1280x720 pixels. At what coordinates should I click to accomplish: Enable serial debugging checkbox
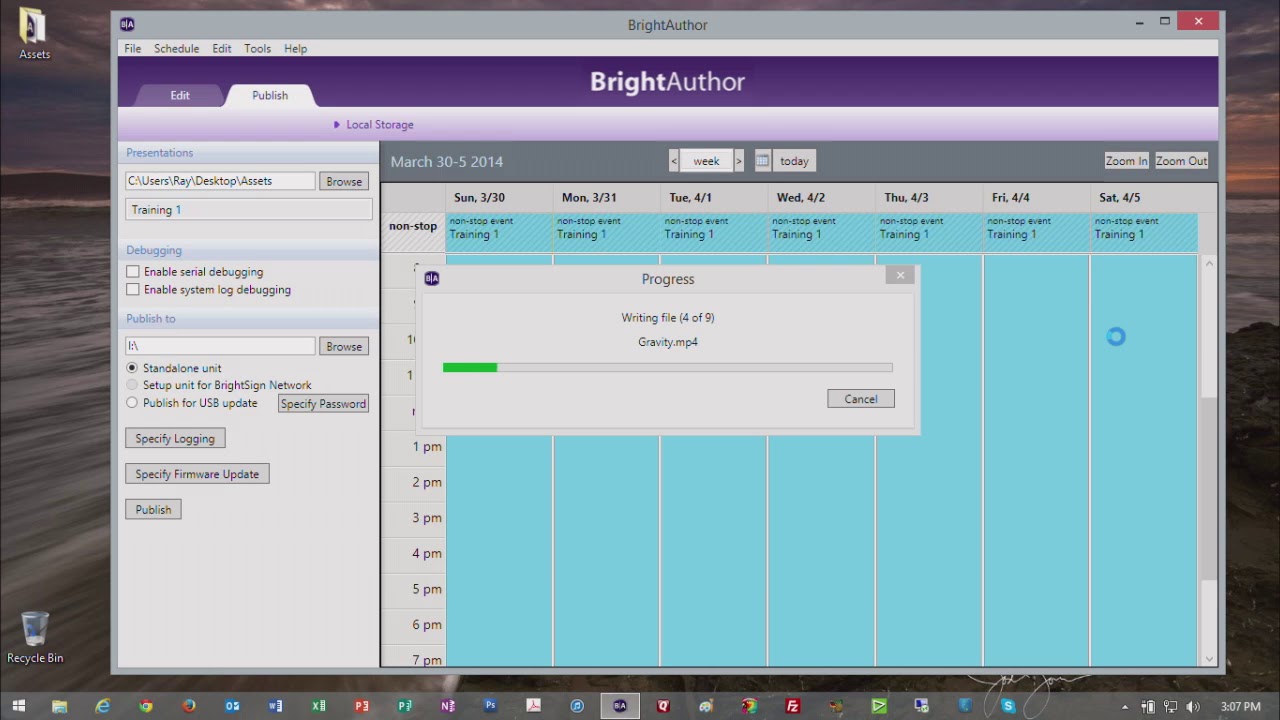(133, 272)
